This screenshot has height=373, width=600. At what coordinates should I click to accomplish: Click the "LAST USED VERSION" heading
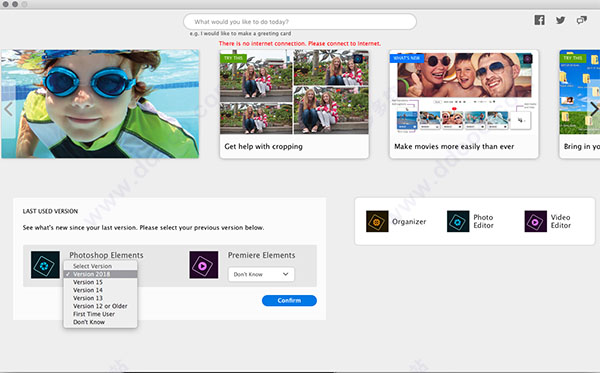pos(50,211)
